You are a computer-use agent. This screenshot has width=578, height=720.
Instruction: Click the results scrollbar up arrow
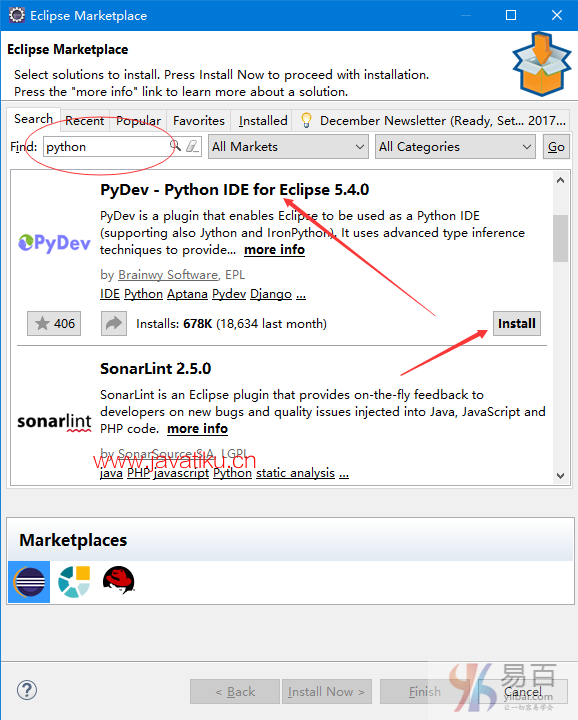[x=560, y=180]
